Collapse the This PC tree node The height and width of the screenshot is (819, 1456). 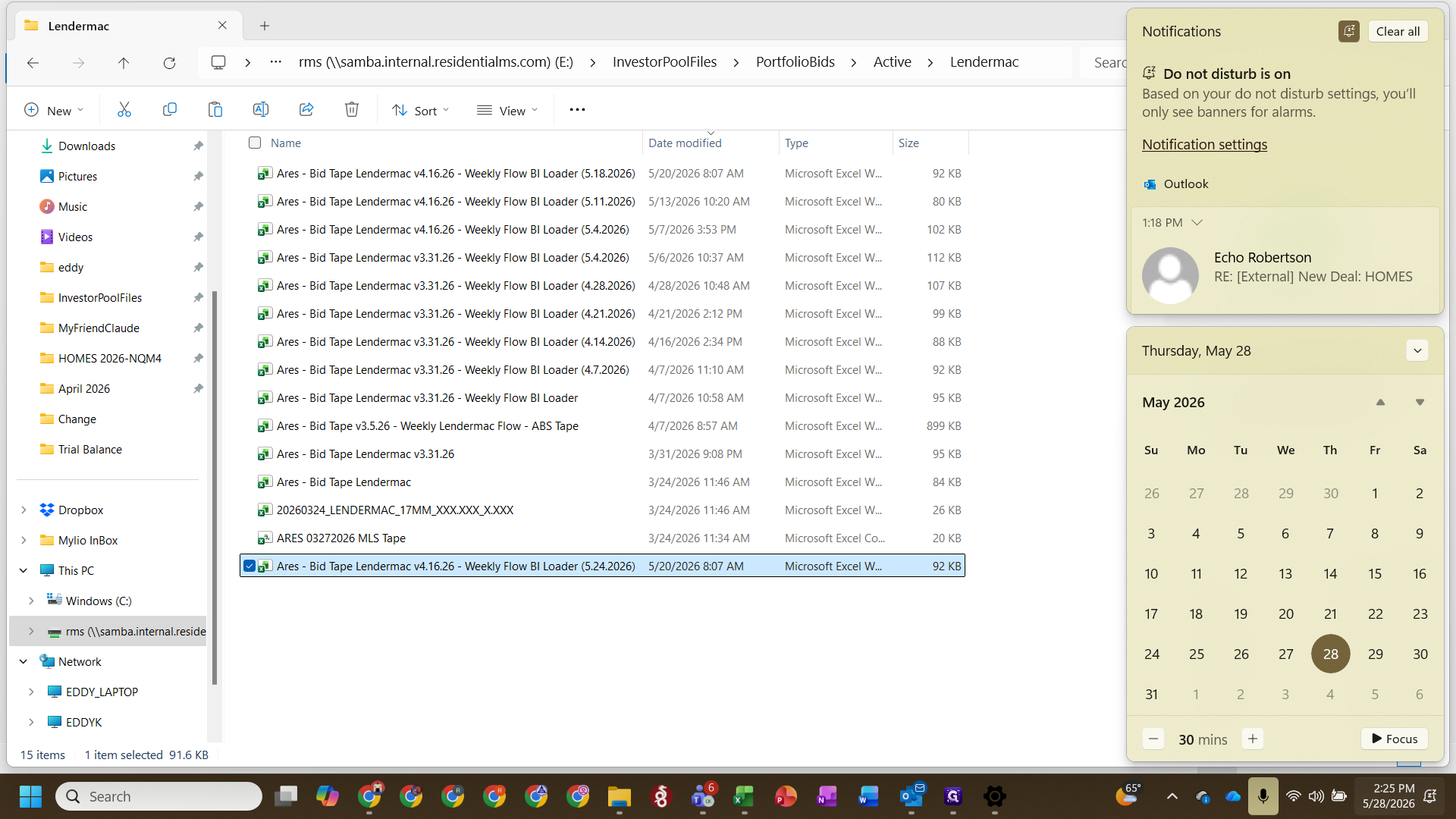tap(24, 570)
